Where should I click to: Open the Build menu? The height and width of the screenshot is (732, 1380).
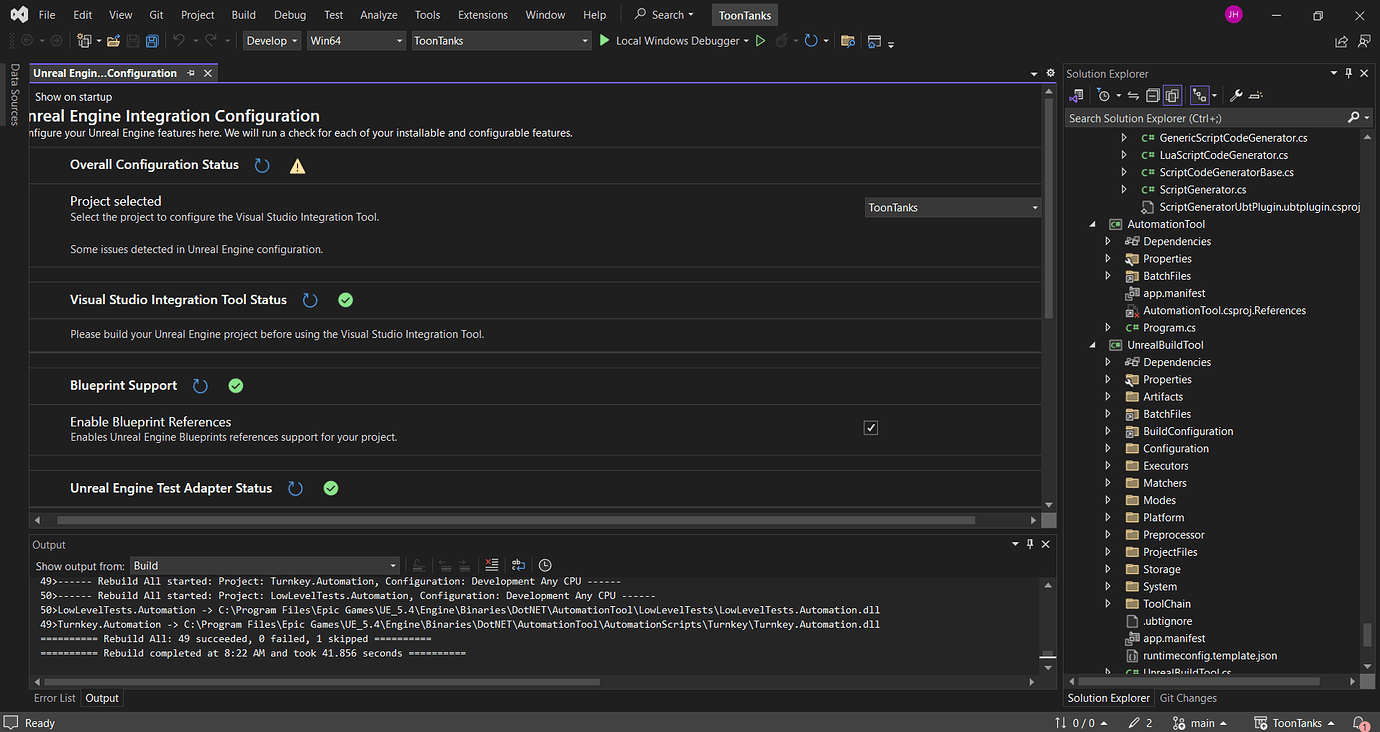(x=243, y=14)
